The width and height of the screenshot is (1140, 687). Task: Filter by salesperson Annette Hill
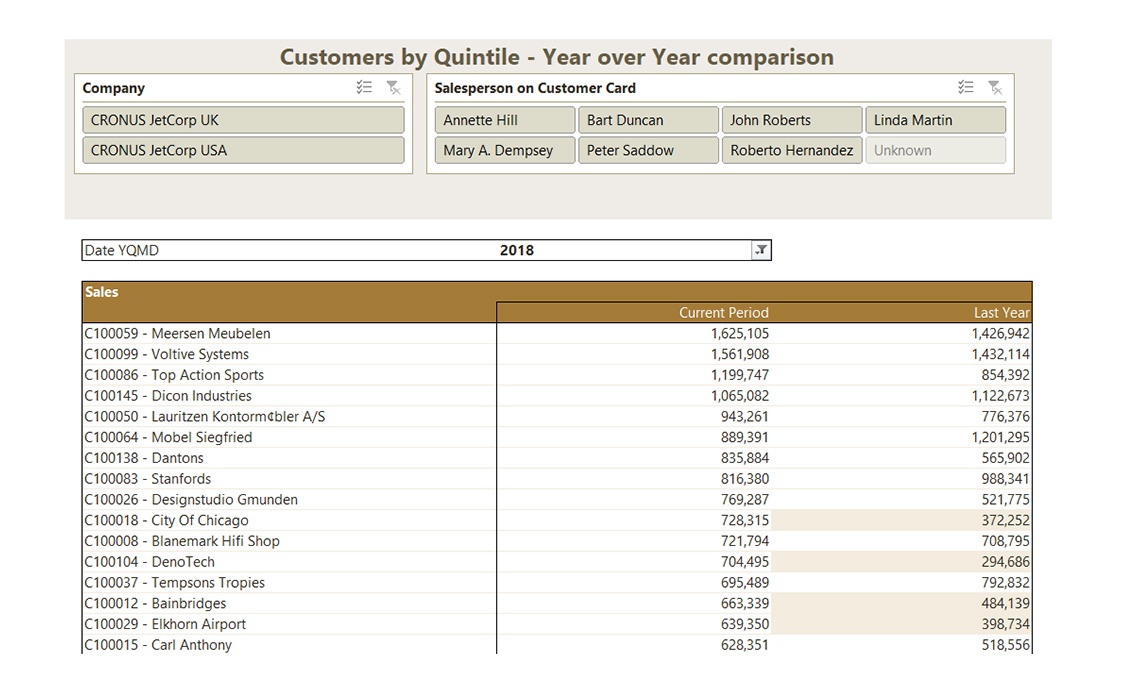coord(505,120)
